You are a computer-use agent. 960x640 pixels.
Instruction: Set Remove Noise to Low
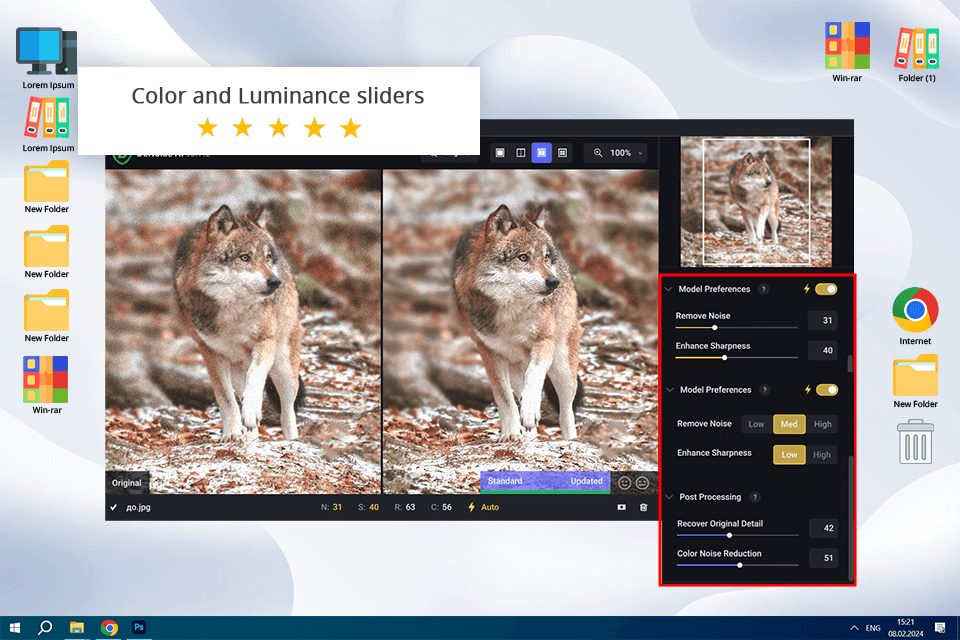pyautogui.click(x=757, y=424)
